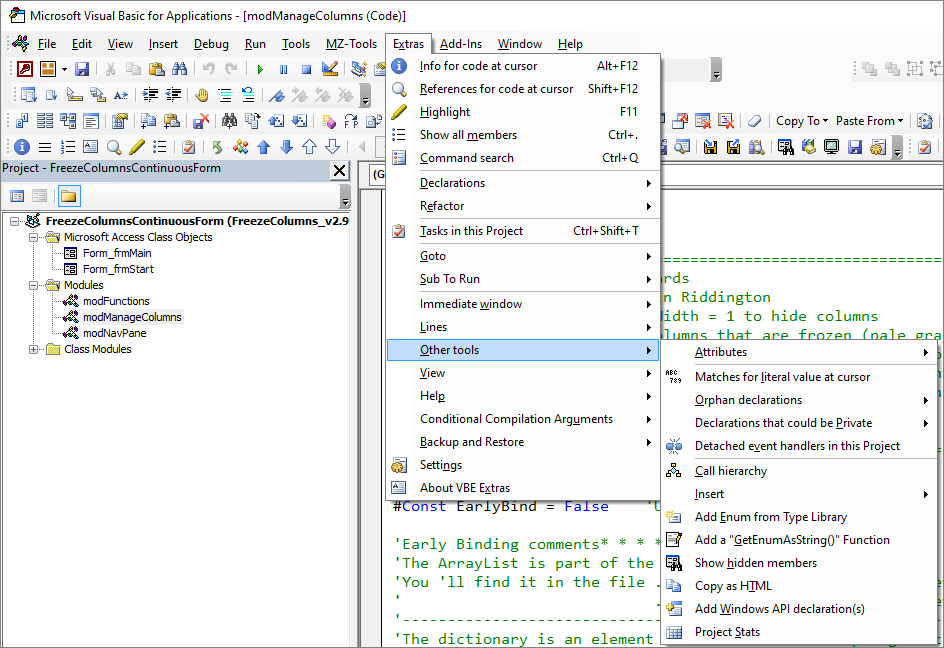
Task: Click the View Code icon in Project panel
Action: [x=17, y=196]
